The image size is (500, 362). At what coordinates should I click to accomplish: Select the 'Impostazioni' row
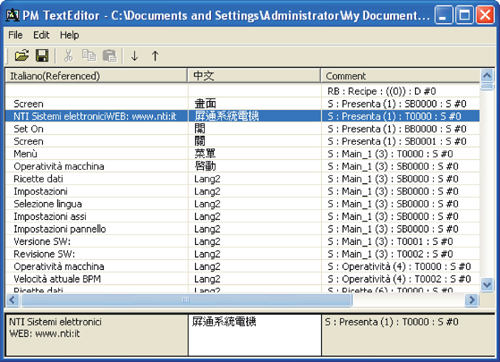[243, 191]
